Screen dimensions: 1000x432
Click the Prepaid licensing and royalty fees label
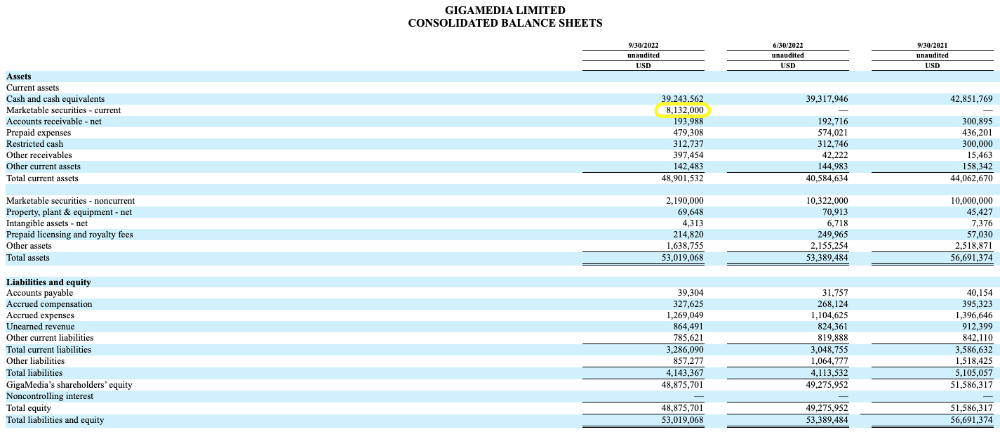pyautogui.click(x=69, y=234)
